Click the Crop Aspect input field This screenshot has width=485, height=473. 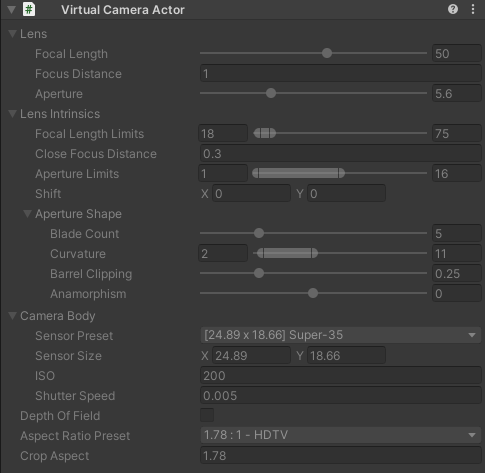click(341, 456)
